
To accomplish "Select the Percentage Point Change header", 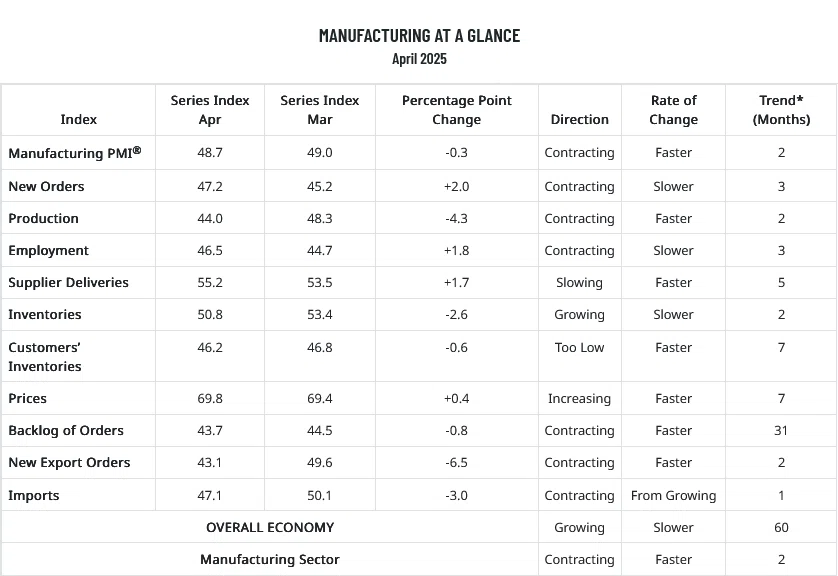I will click(456, 110).
